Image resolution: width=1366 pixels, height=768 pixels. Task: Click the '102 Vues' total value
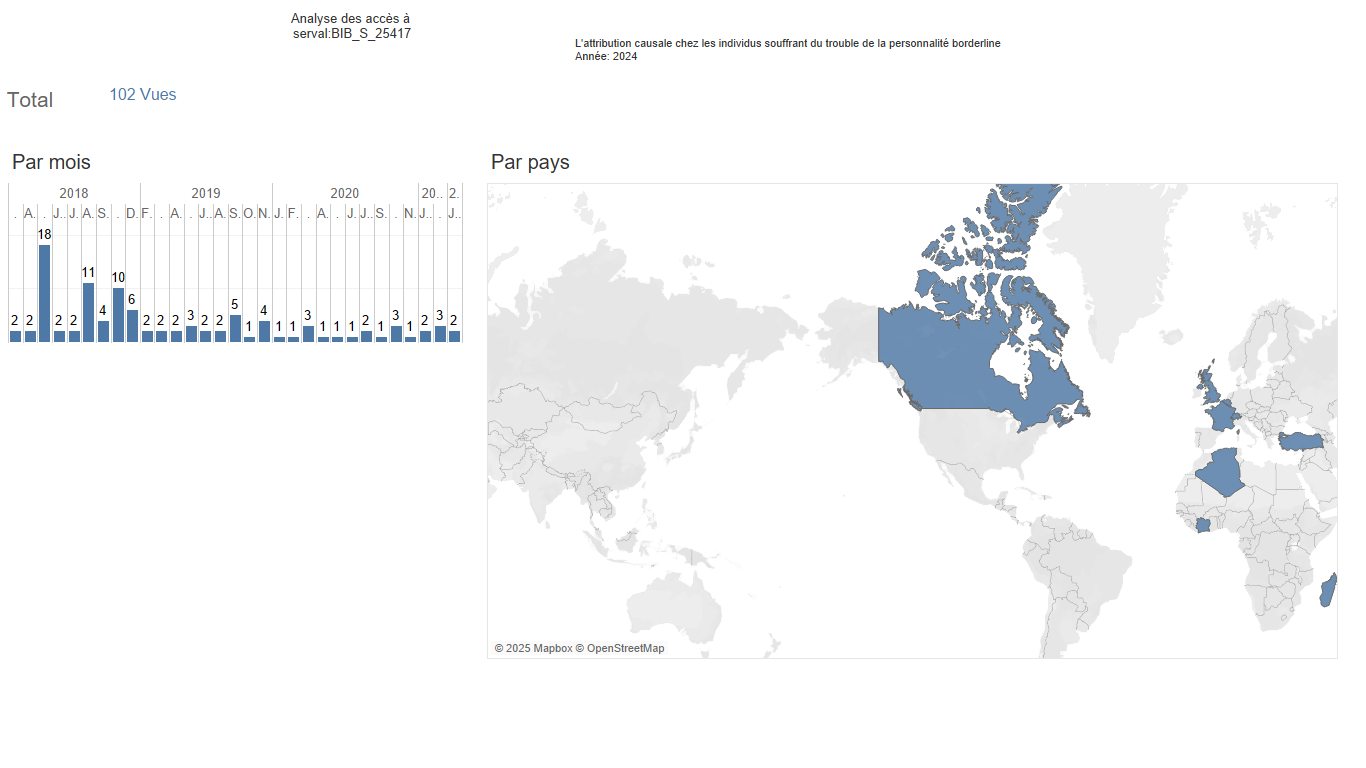[143, 95]
